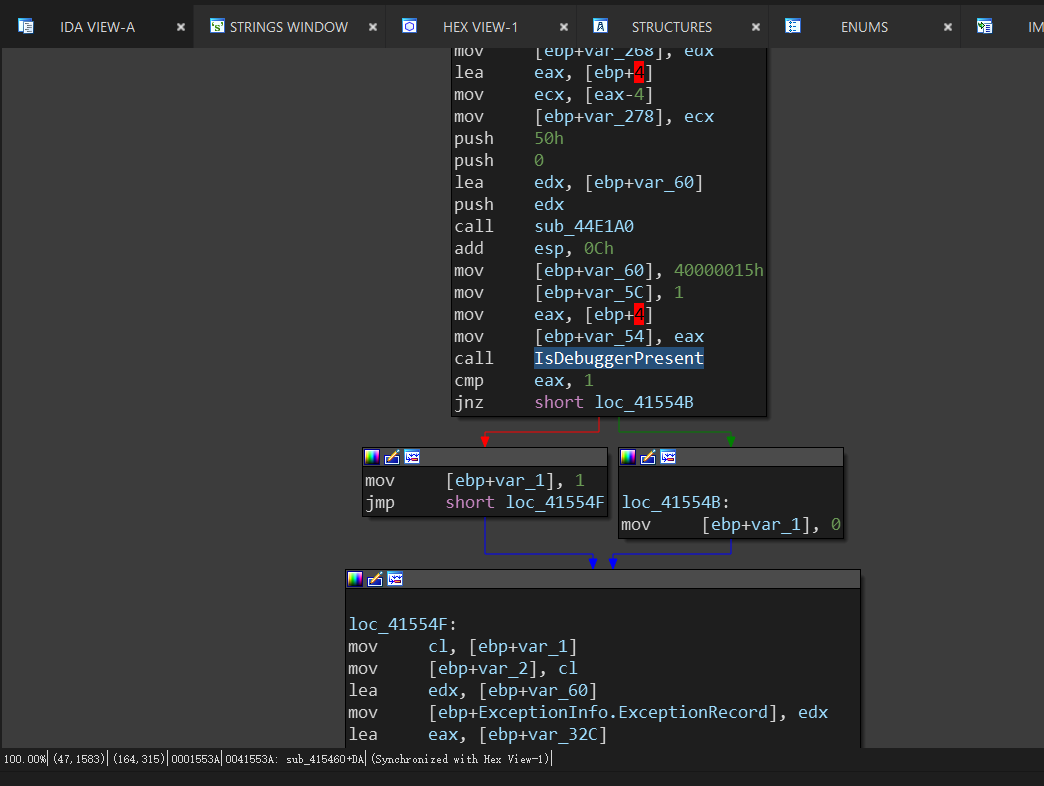The width and height of the screenshot is (1044, 786).
Task: Select the 40000015h constant value
Action: 718,270
